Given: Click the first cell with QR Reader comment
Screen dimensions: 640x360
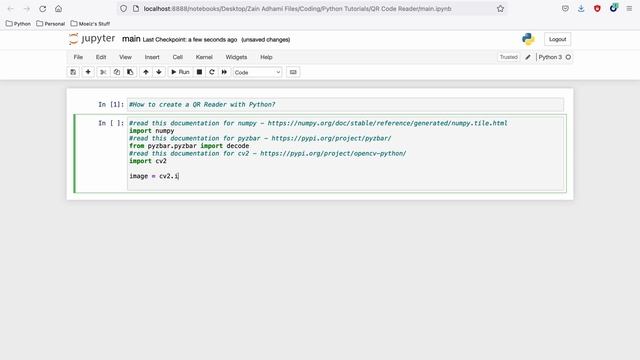Looking at the screenshot, I should [345, 104].
